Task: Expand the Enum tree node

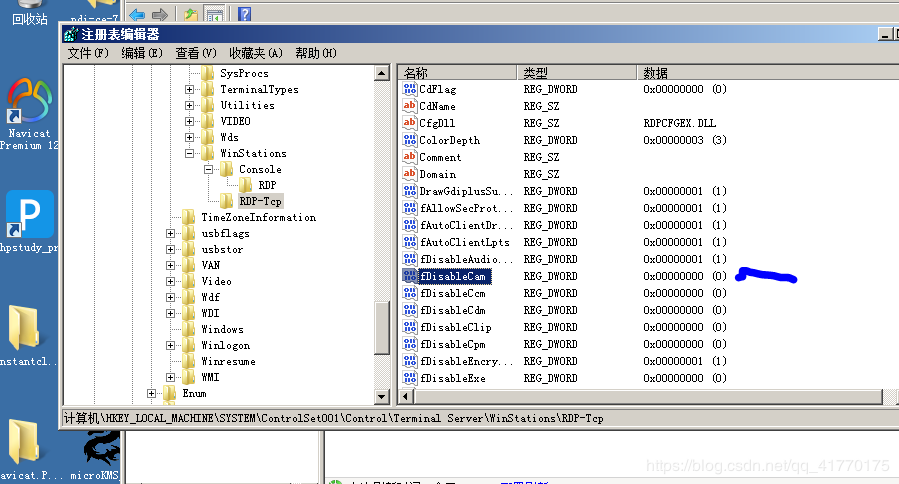Action: pyautogui.click(x=151, y=393)
